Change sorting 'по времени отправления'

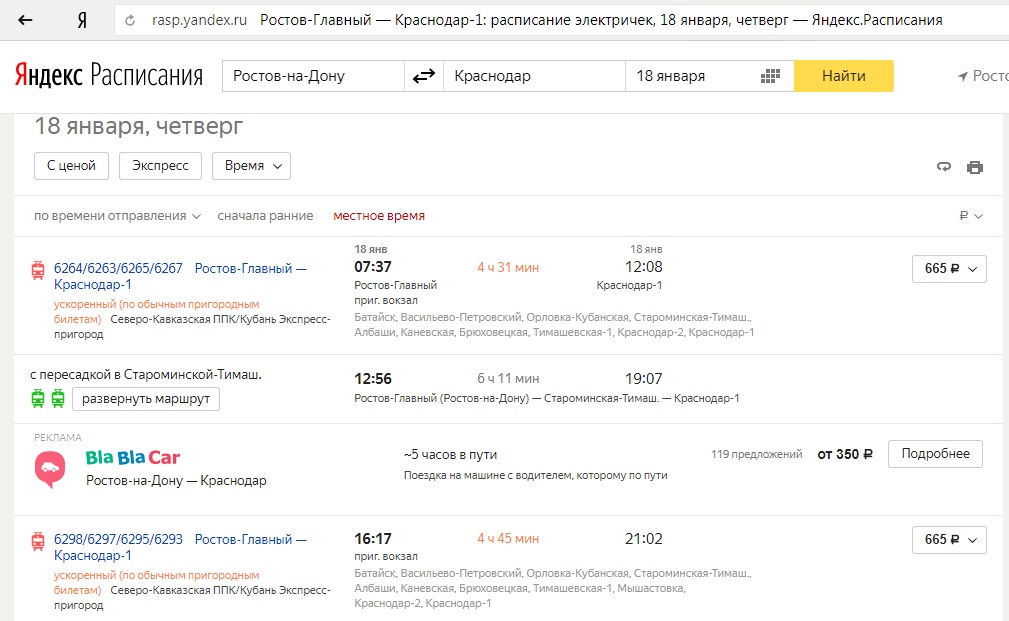point(117,216)
